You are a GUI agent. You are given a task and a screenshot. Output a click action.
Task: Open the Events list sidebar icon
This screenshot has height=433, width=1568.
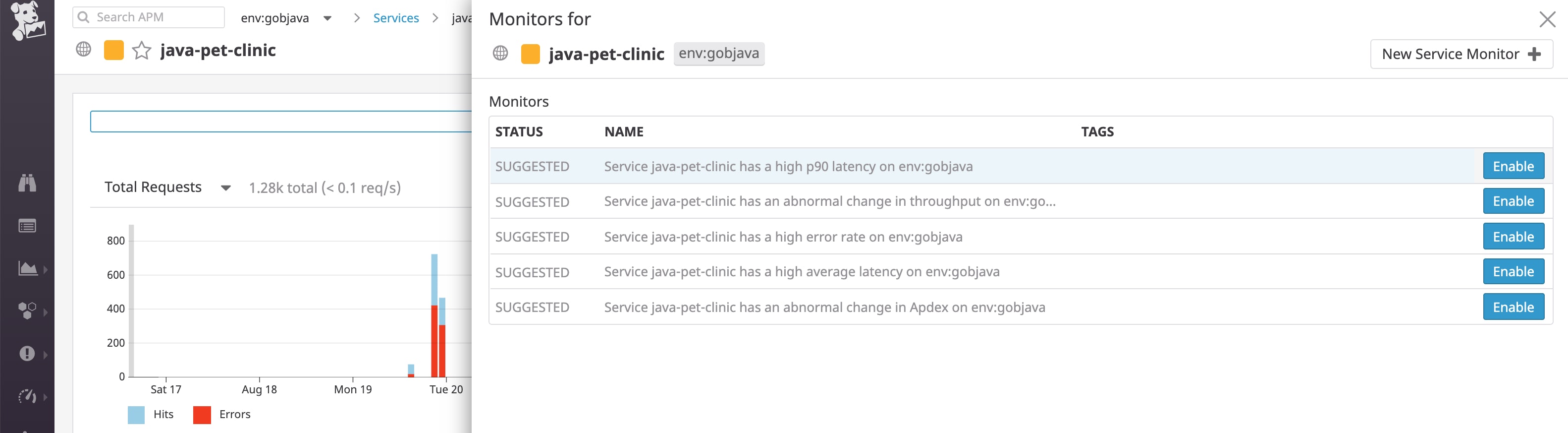27,226
